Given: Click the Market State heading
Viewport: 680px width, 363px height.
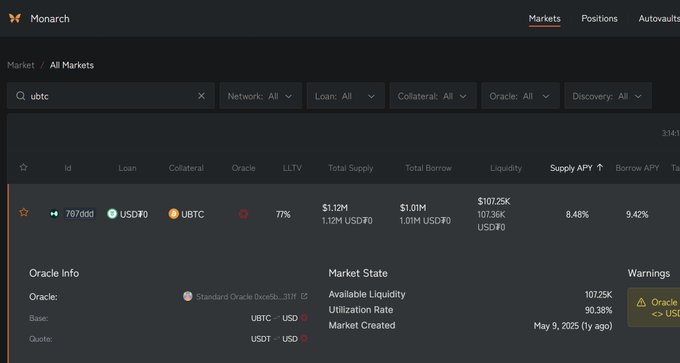Looking at the screenshot, I should pos(358,273).
